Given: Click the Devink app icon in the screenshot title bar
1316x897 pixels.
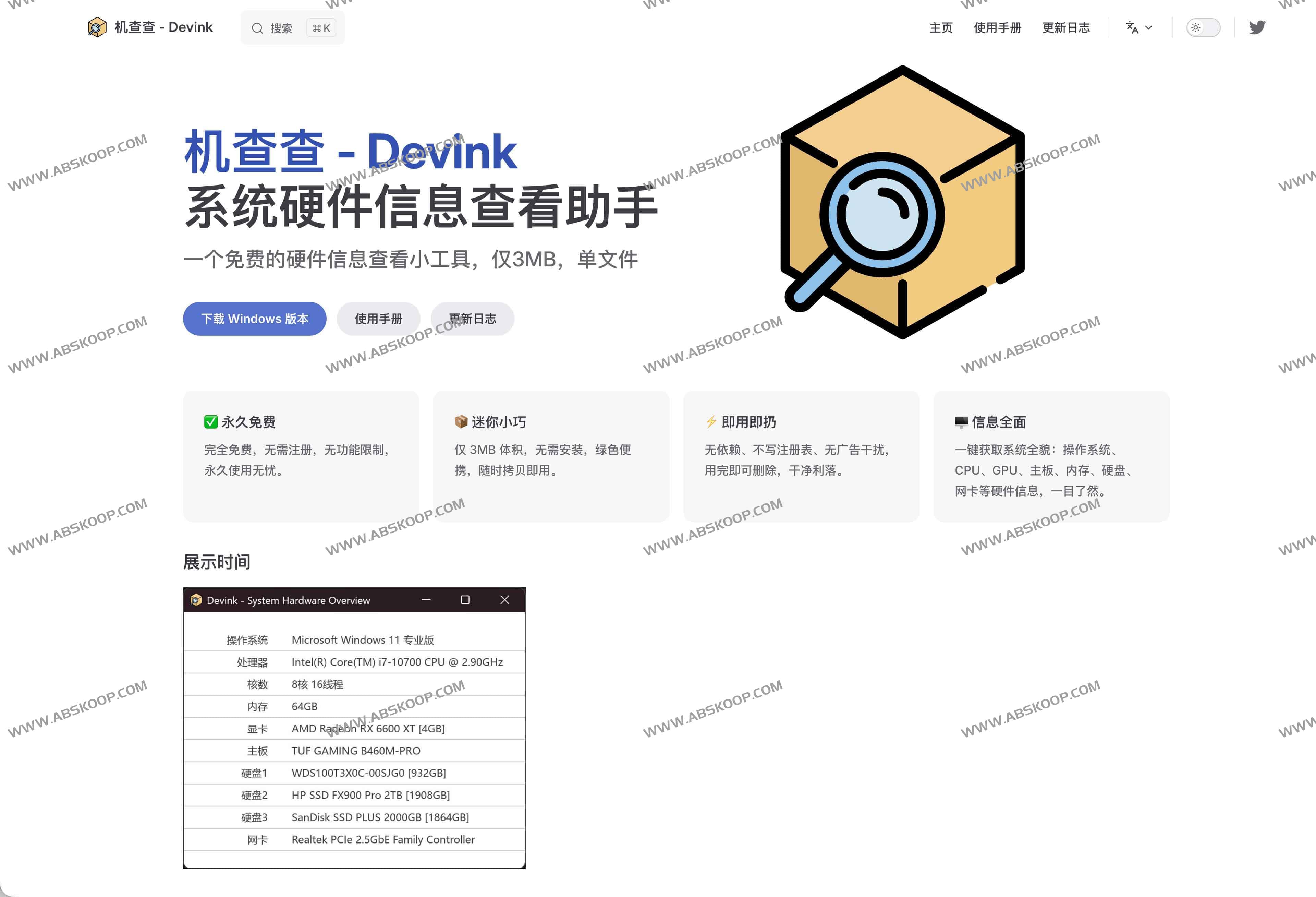Looking at the screenshot, I should pos(196,599).
